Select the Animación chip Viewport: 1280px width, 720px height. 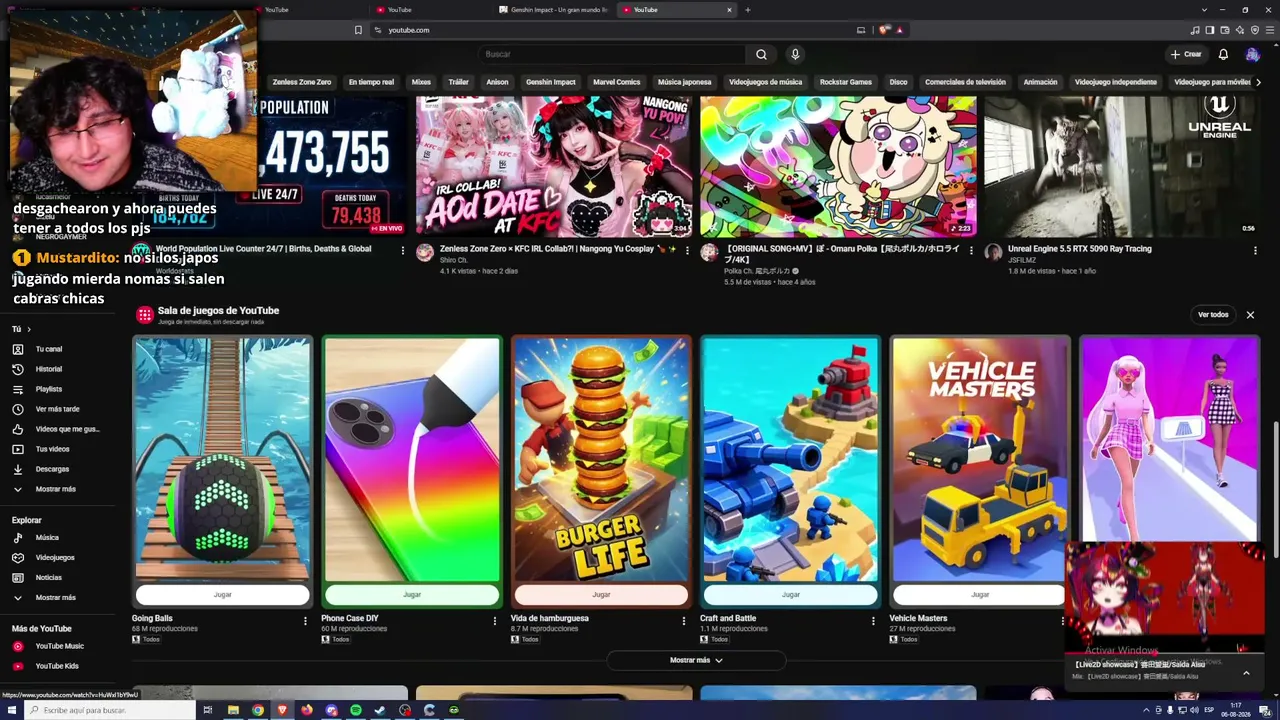[x=1040, y=82]
